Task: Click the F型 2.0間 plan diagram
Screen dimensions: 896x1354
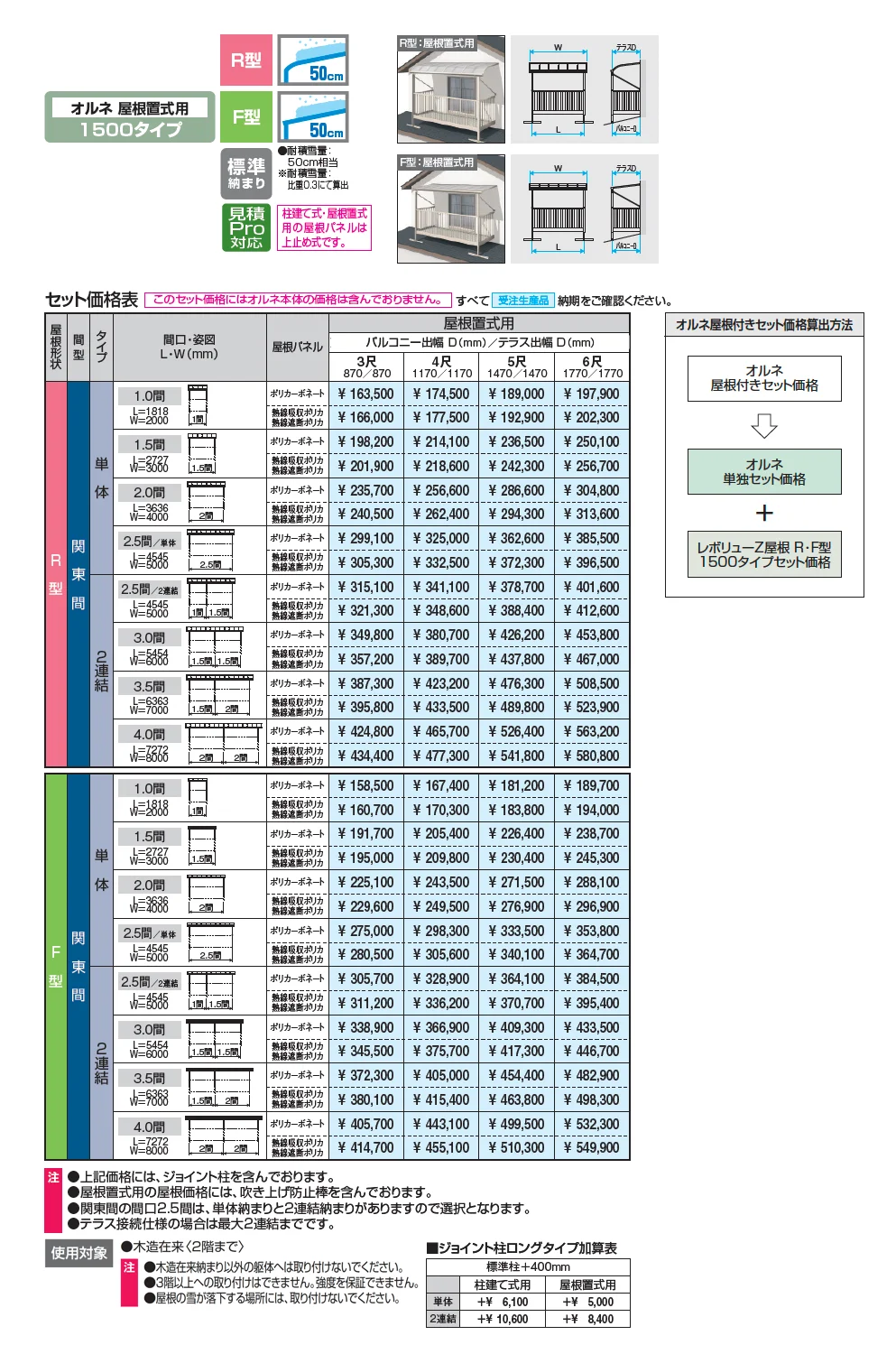Action: coord(206,894)
